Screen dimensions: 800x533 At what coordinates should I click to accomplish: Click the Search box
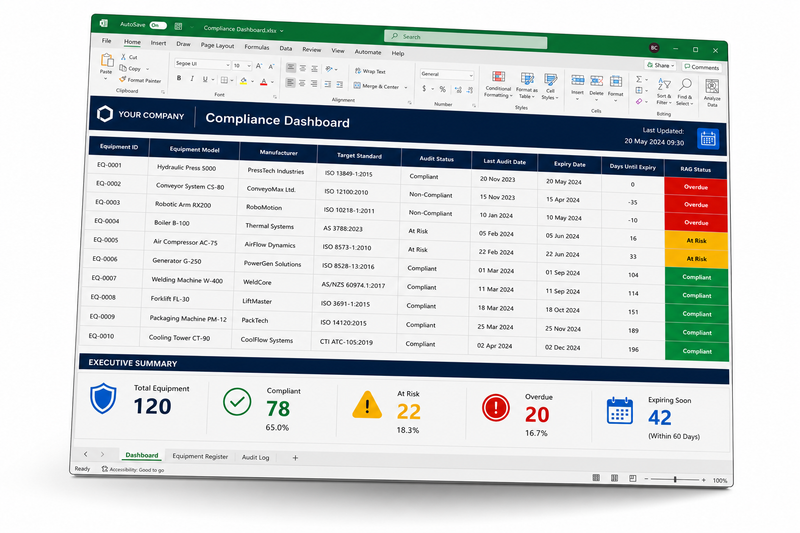466,39
